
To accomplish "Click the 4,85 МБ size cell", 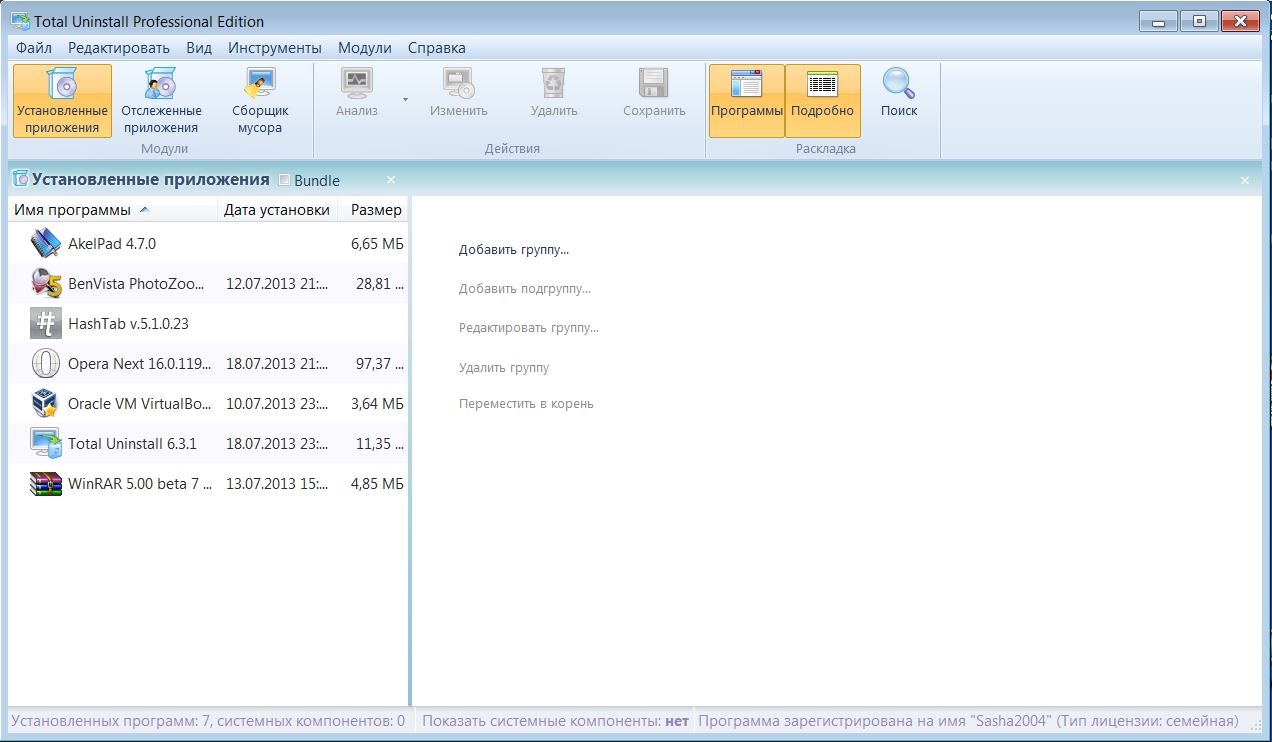I will coord(377,483).
